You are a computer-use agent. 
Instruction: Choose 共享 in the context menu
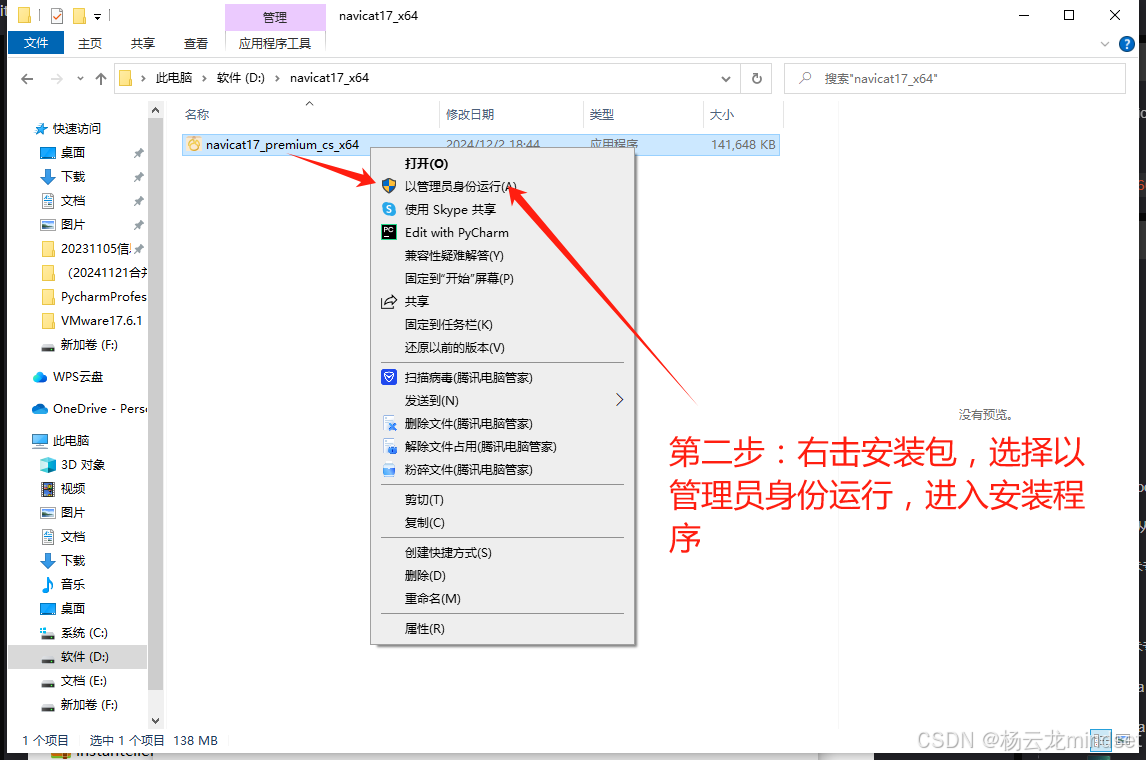[x=503, y=302]
